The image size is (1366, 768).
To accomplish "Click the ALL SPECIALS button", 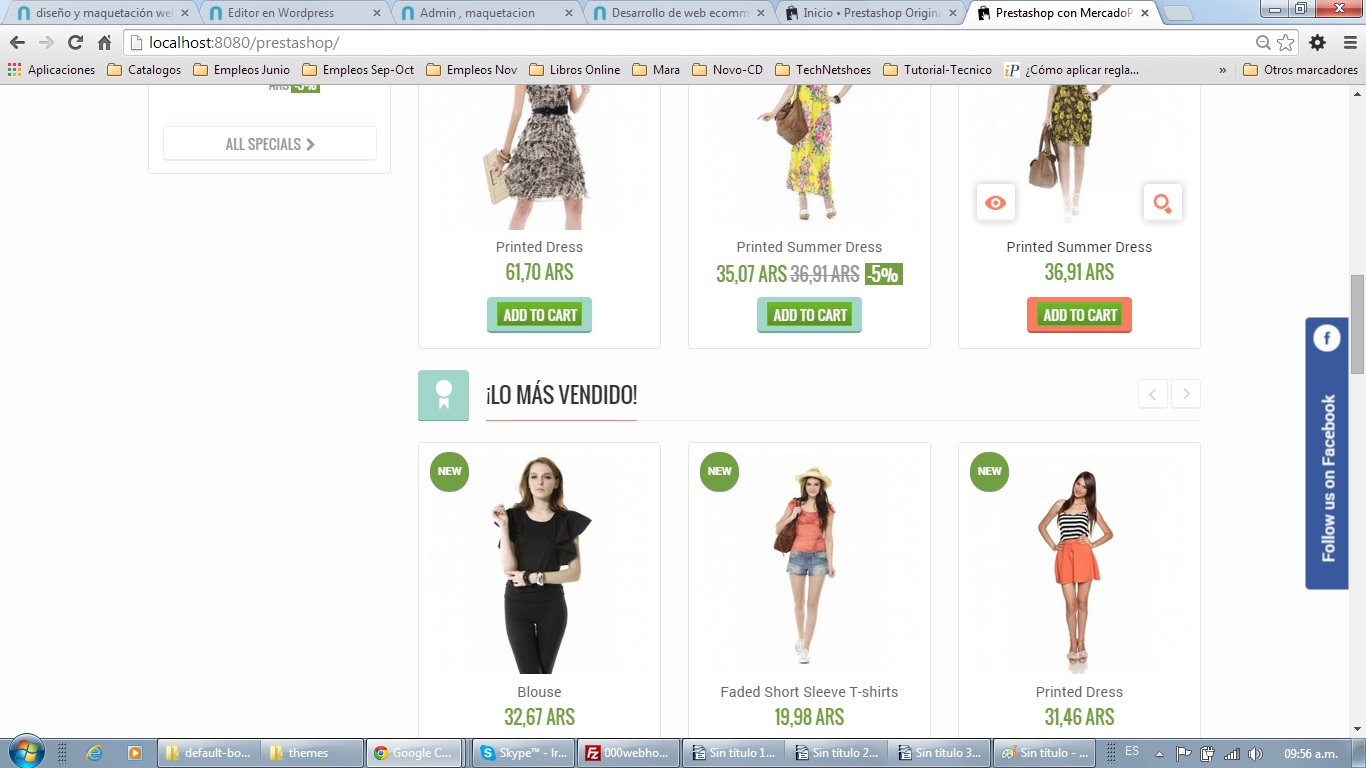I will coord(270,144).
